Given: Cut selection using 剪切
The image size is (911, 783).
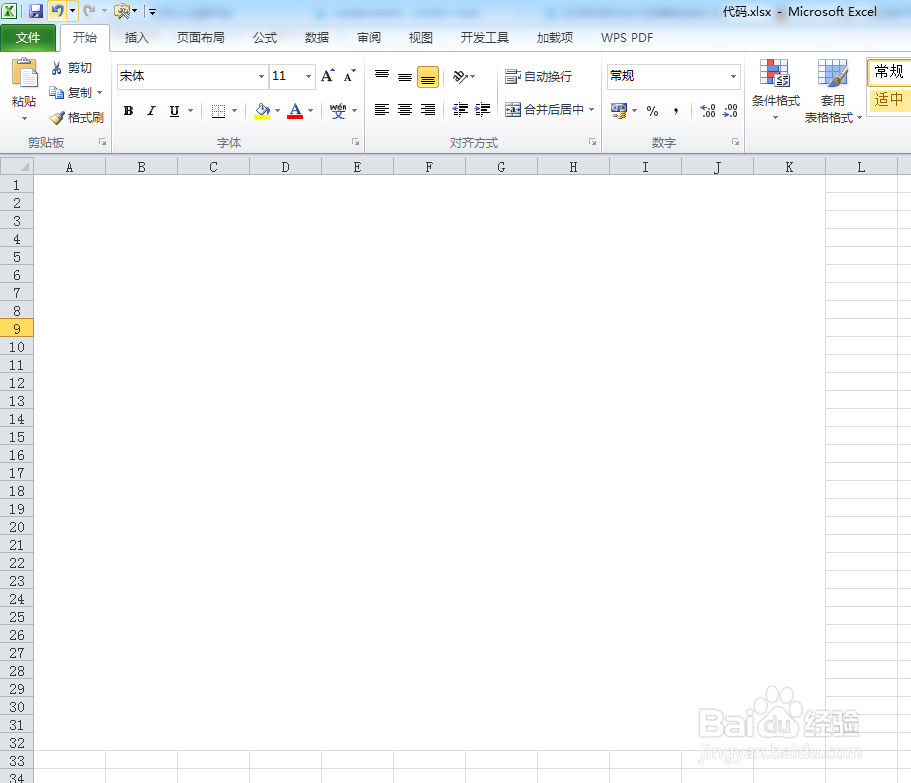Looking at the screenshot, I should coord(71,68).
